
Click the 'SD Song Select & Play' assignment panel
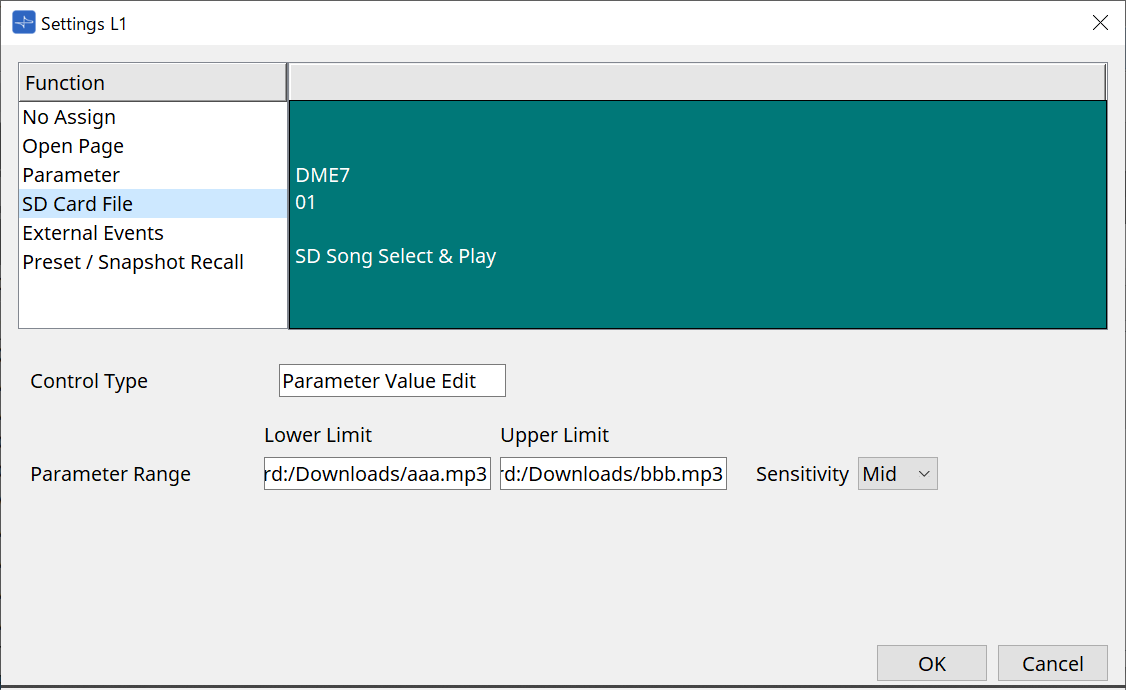[395, 256]
